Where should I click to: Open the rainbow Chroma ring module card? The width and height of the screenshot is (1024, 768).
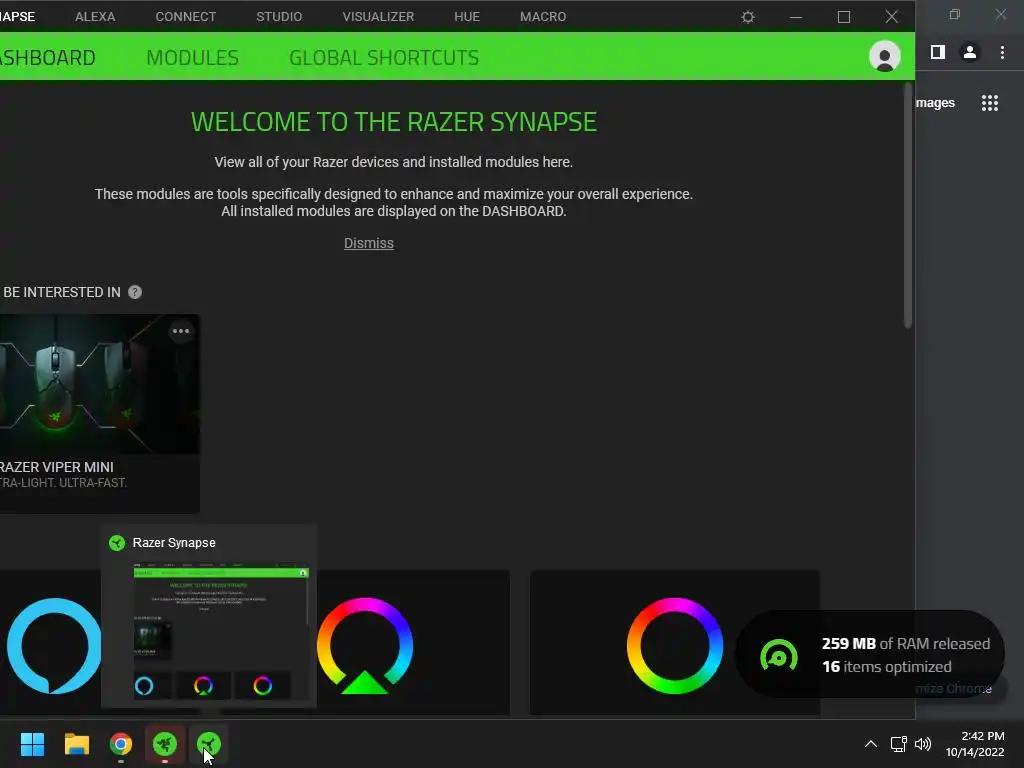675,645
